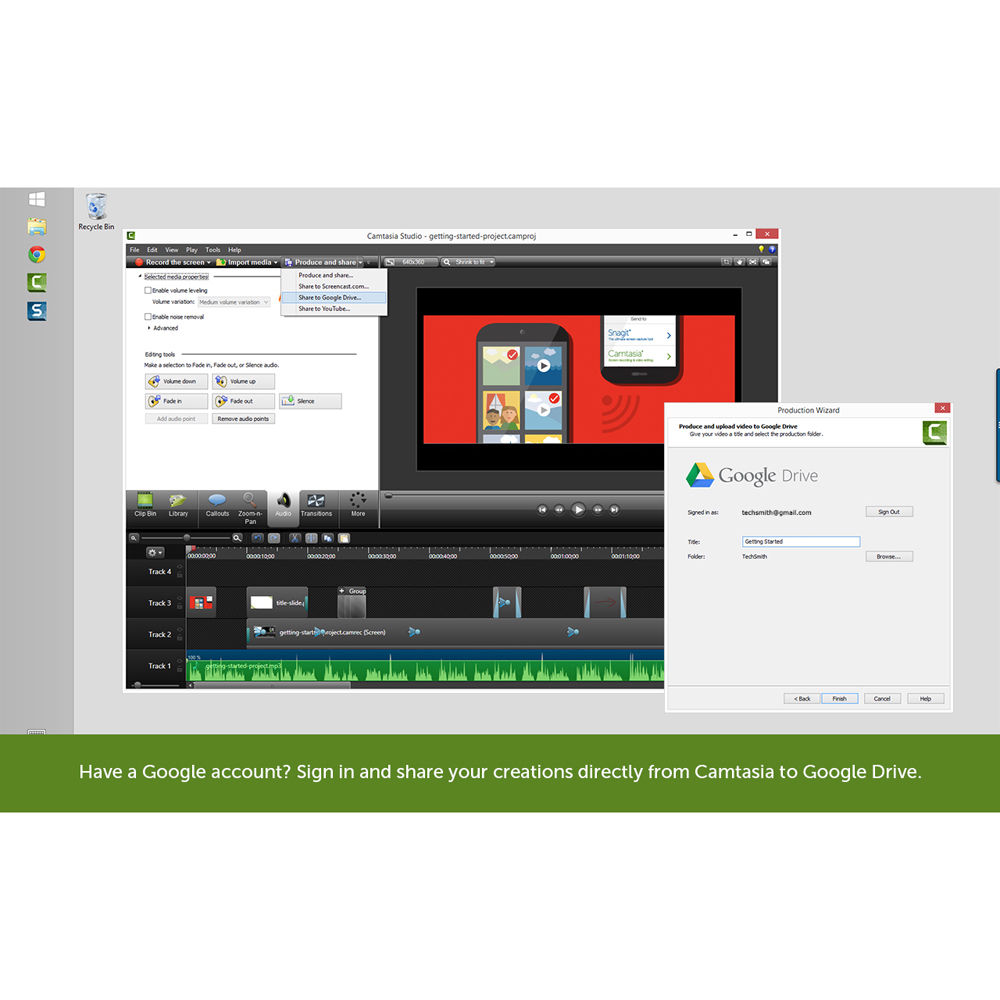Click the Title input field in wizard
The image size is (1000, 1000).
click(x=801, y=541)
